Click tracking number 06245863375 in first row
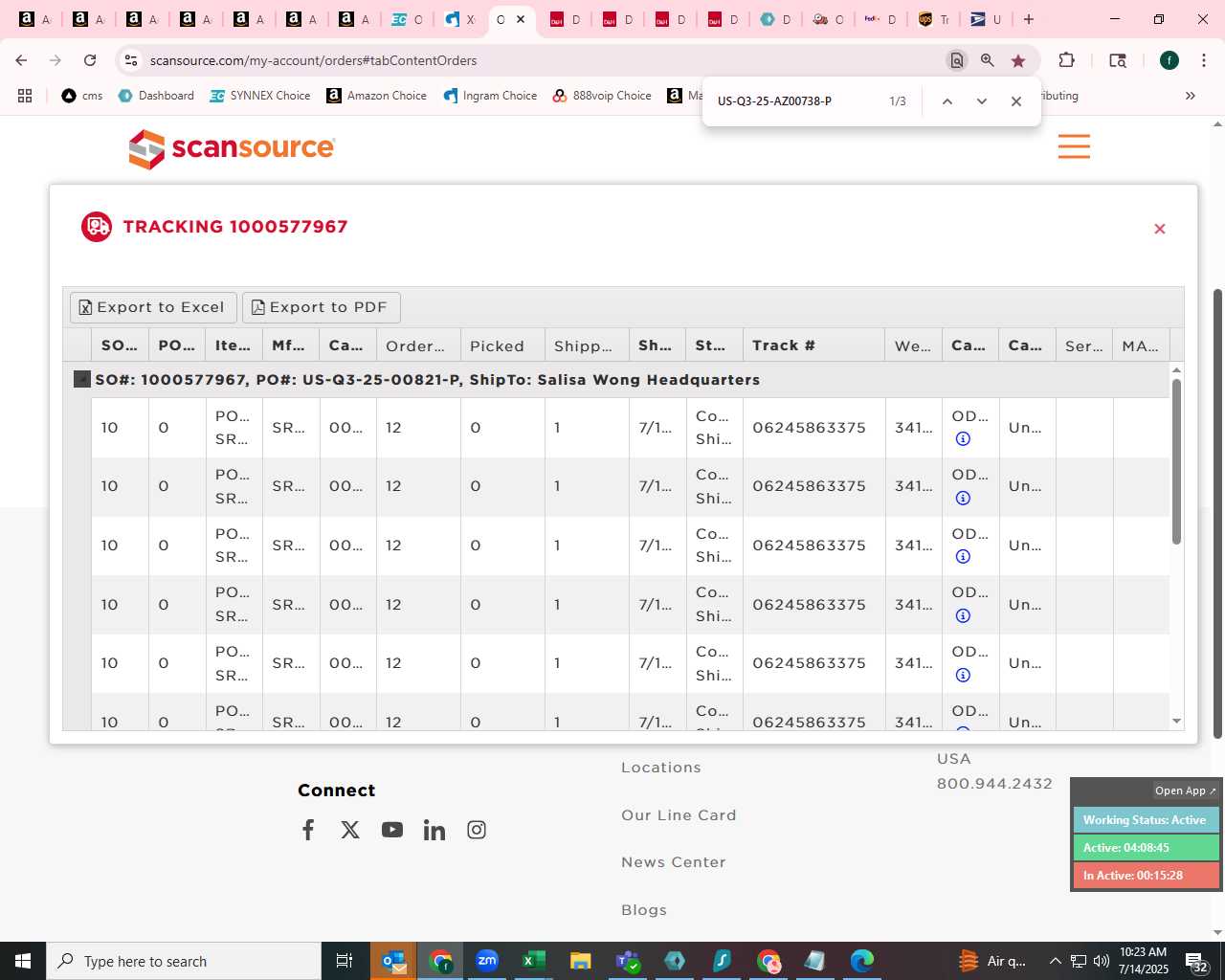The image size is (1225, 980). (809, 428)
